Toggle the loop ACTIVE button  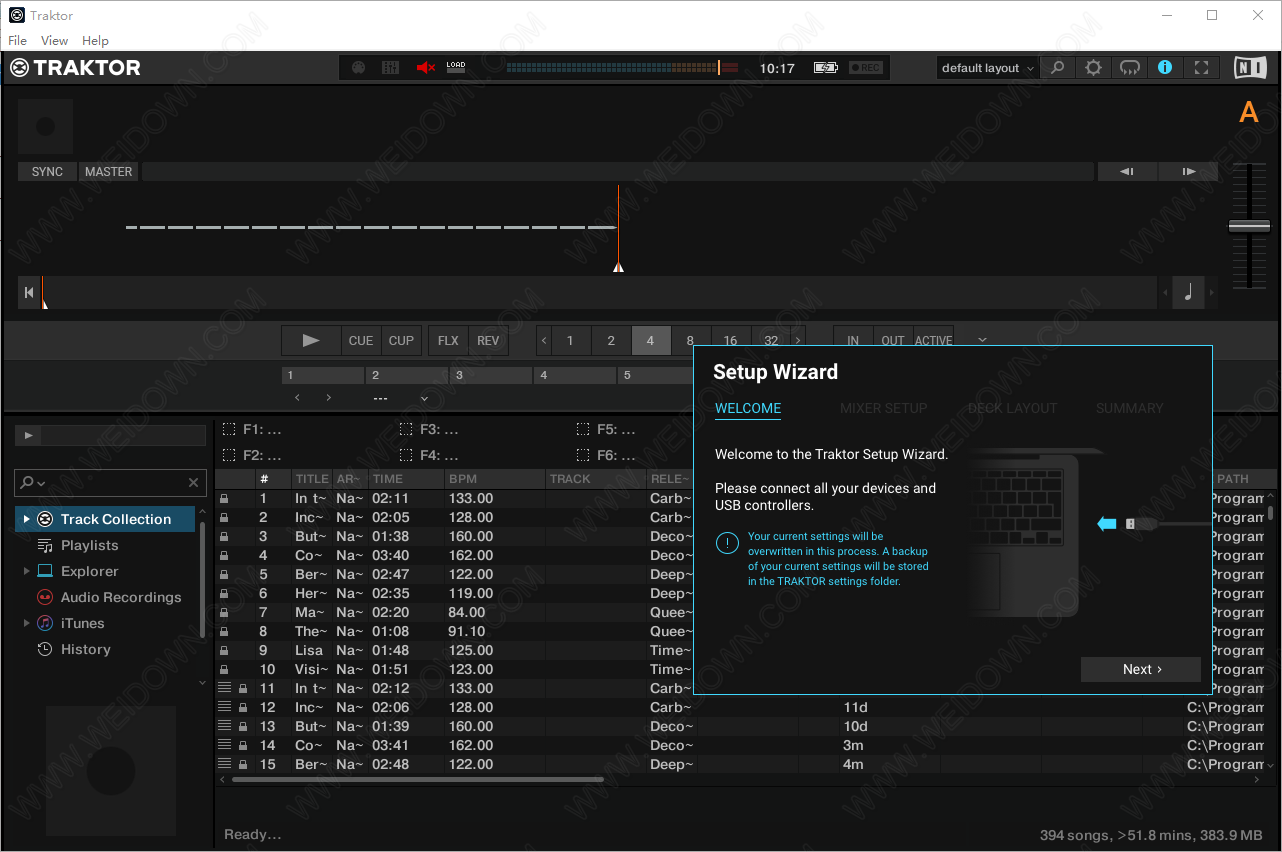pyautogui.click(x=933, y=341)
